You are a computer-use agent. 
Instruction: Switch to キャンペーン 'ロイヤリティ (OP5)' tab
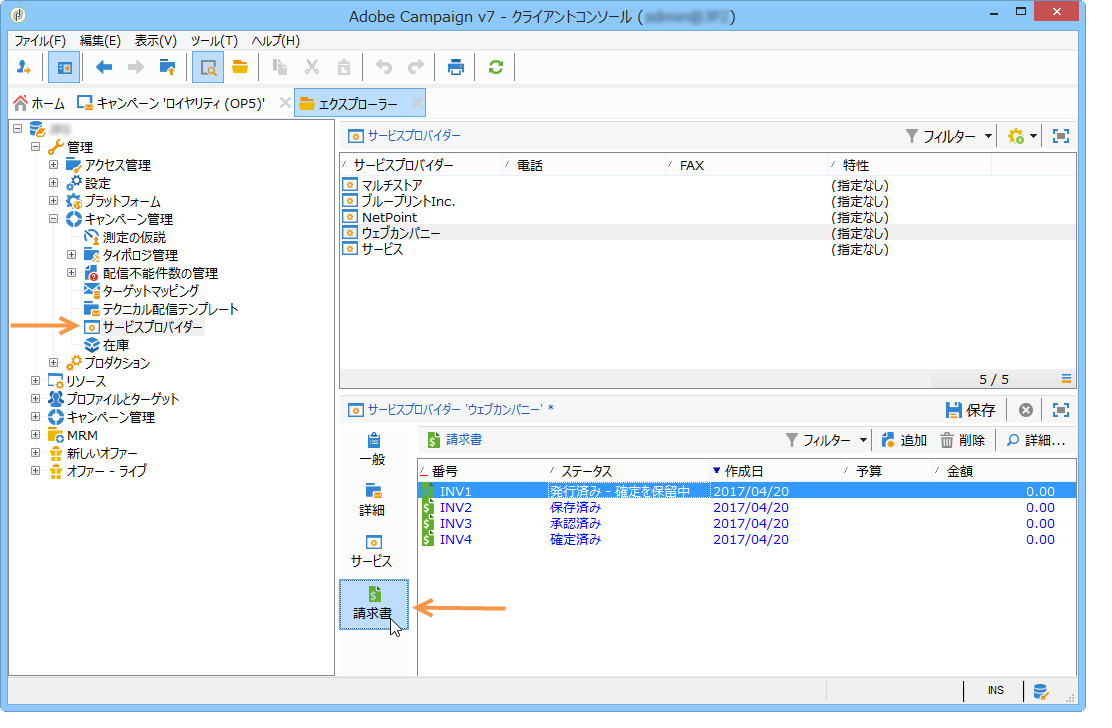(171, 103)
